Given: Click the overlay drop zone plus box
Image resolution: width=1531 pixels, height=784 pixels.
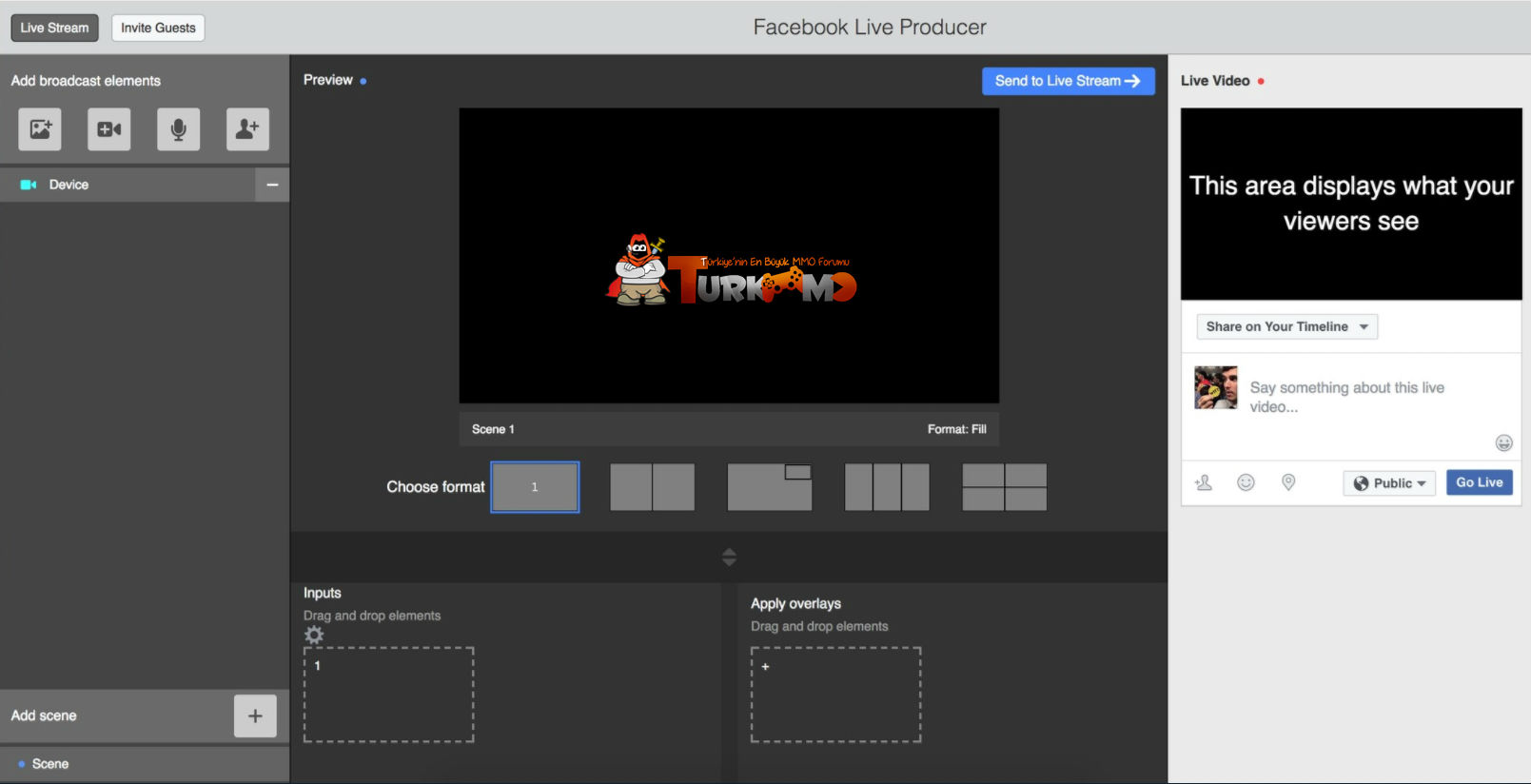Looking at the screenshot, I should tap(836, 695).
